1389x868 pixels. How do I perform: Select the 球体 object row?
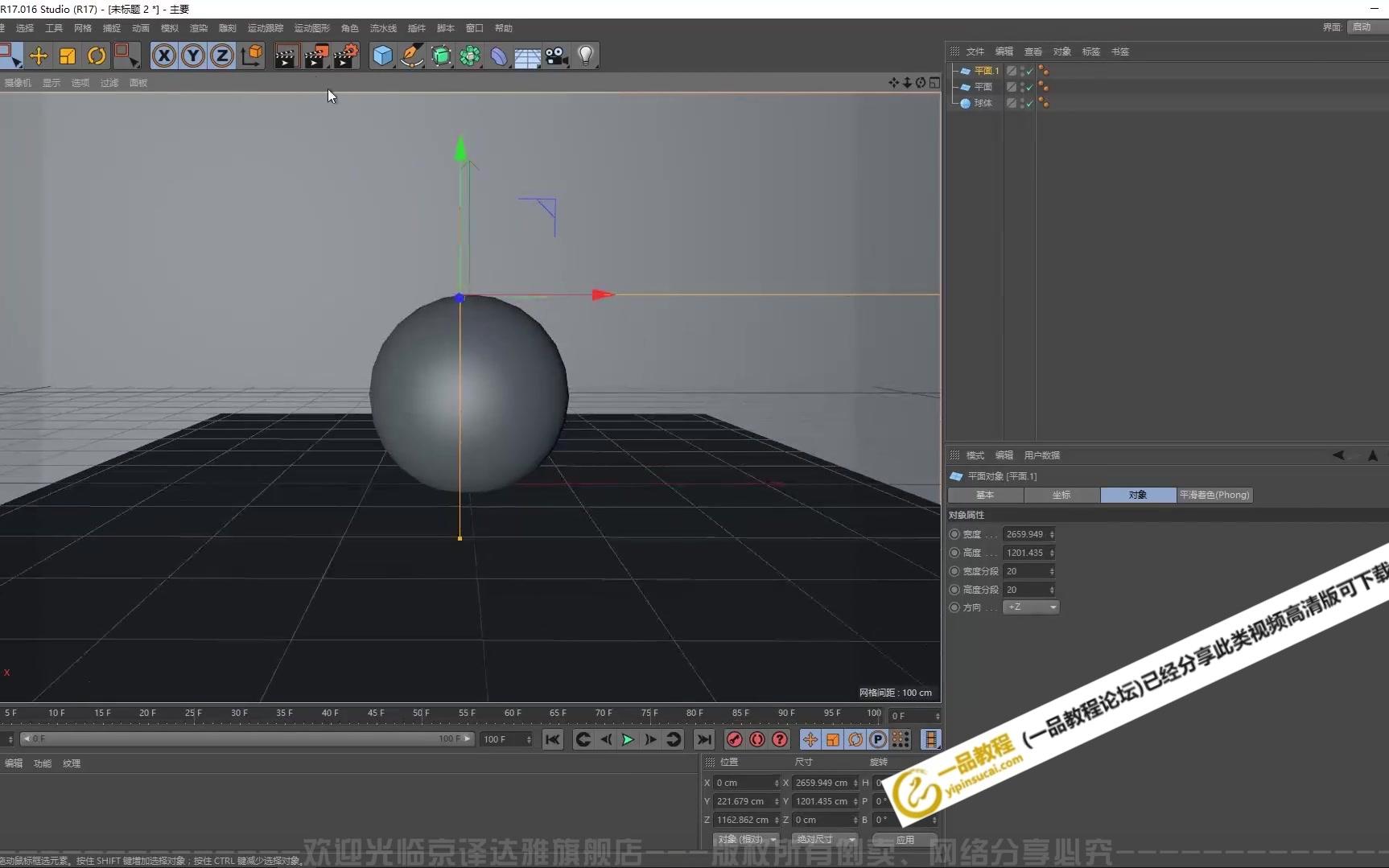pos(983,103)
